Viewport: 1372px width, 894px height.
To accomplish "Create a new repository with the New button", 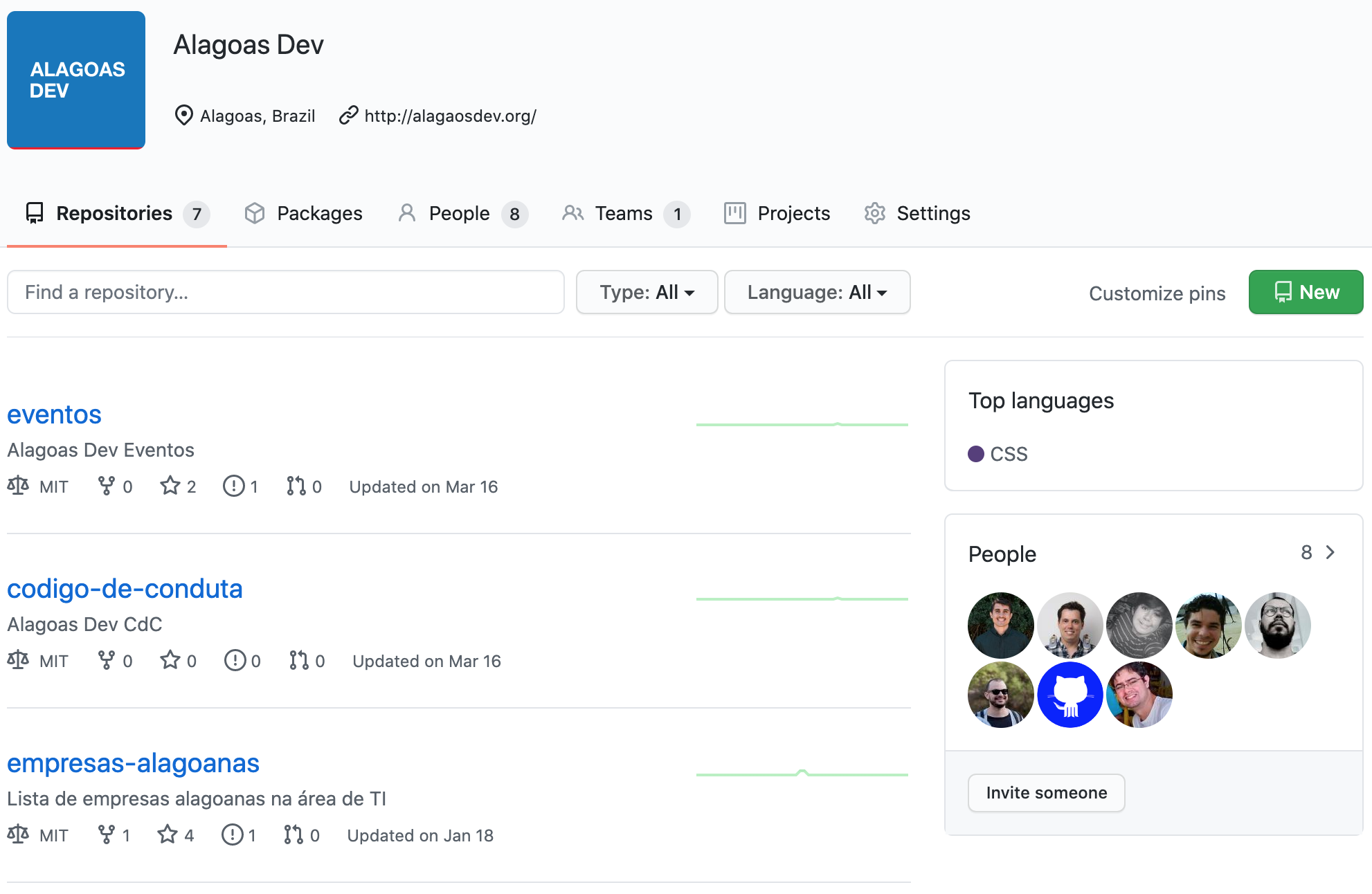I will point(1306,292).
